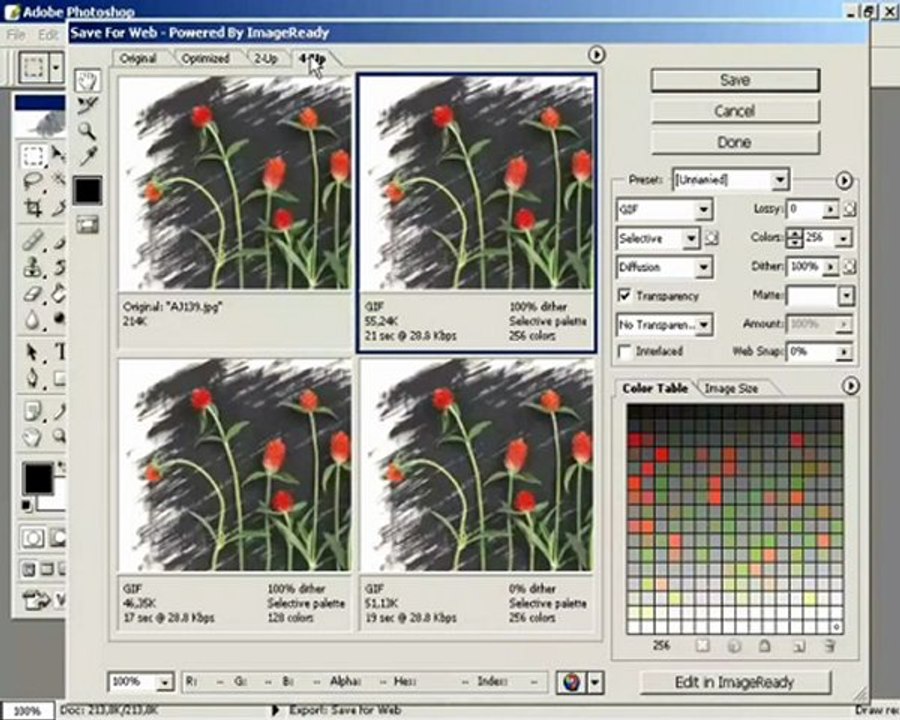Open the Image Size tab
This screenshot has width=900, height=720.
[x=731, y=388]
